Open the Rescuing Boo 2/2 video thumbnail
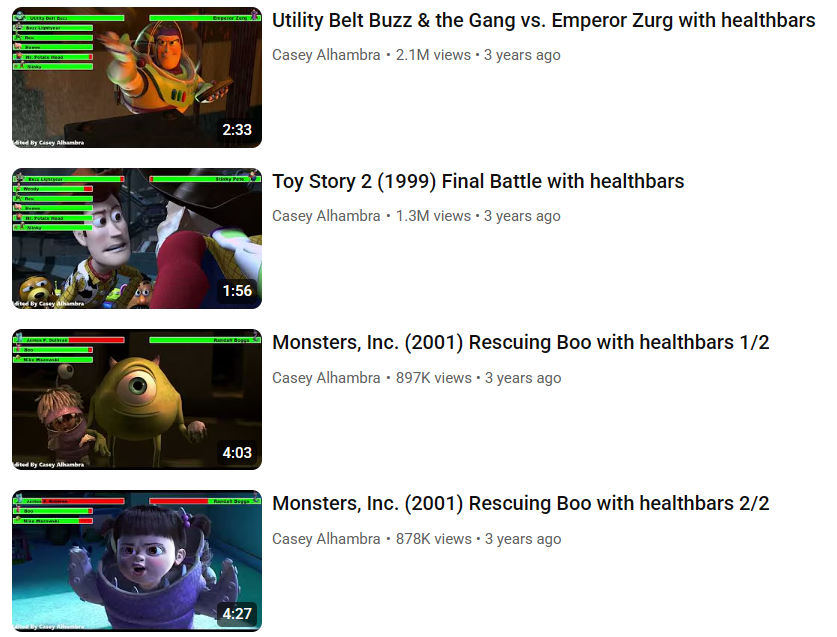Screen dimensions: 837x637 [137, 561]
